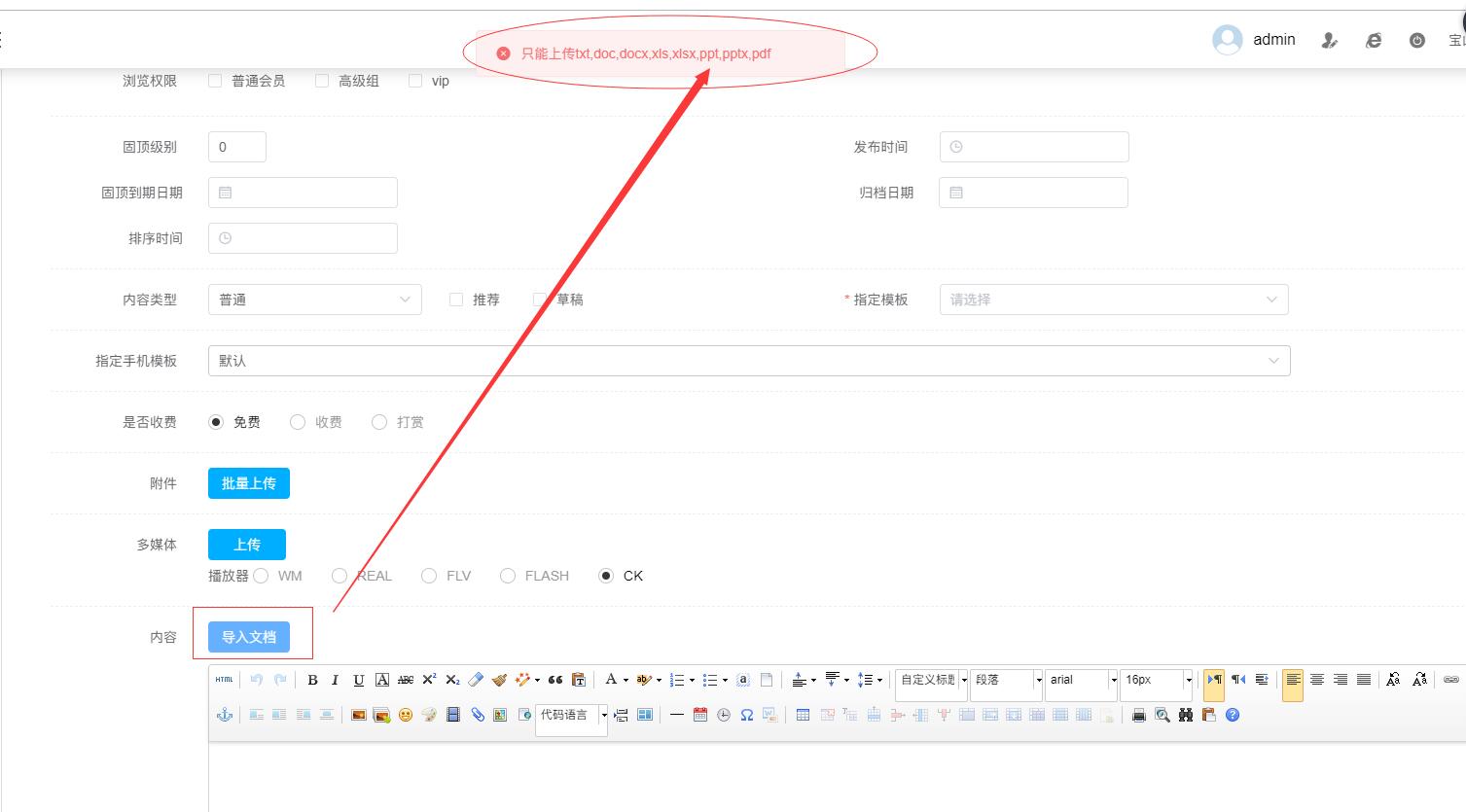Insert a single image into content
Image resolution: width=1466 pixels, height=812 pixels.
358,715
